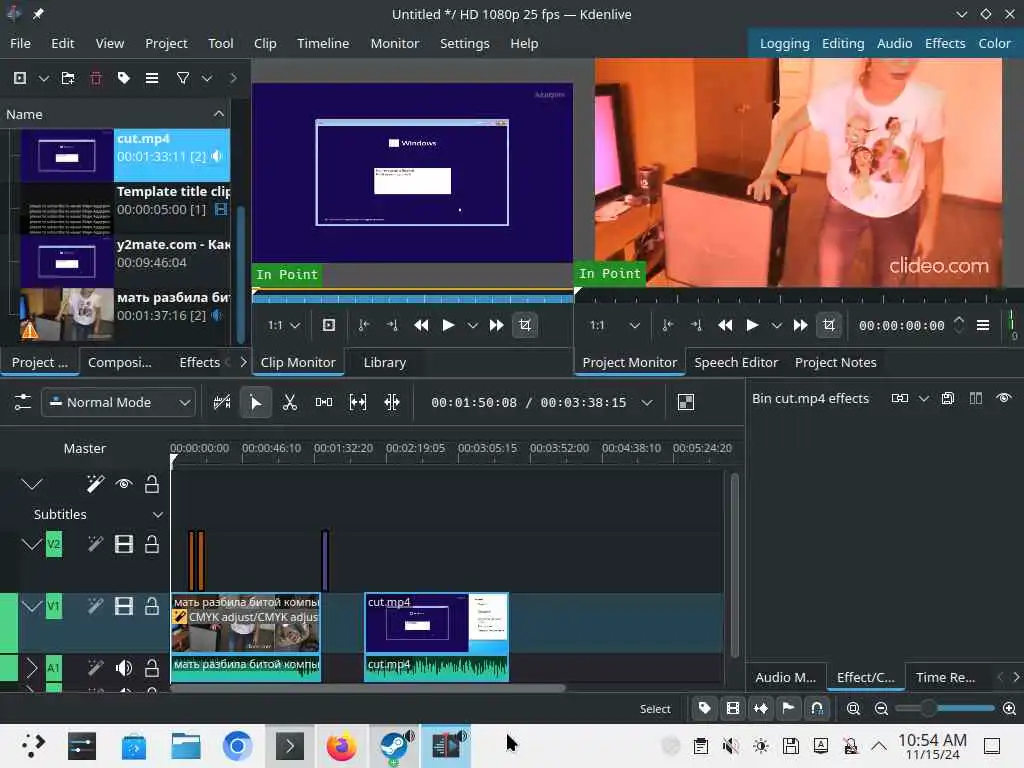Screen dimensions: 1024x768
Task: Open the Timeline menu
Action: click(323, 43)
